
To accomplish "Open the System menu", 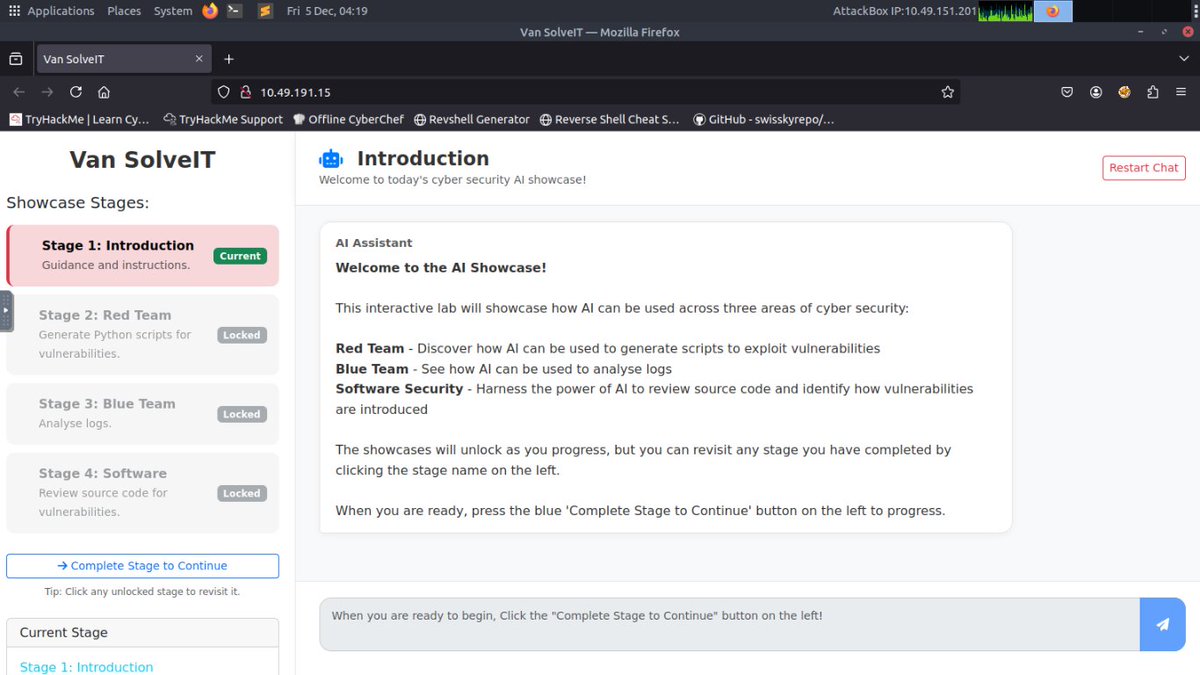I will point(173,11).
